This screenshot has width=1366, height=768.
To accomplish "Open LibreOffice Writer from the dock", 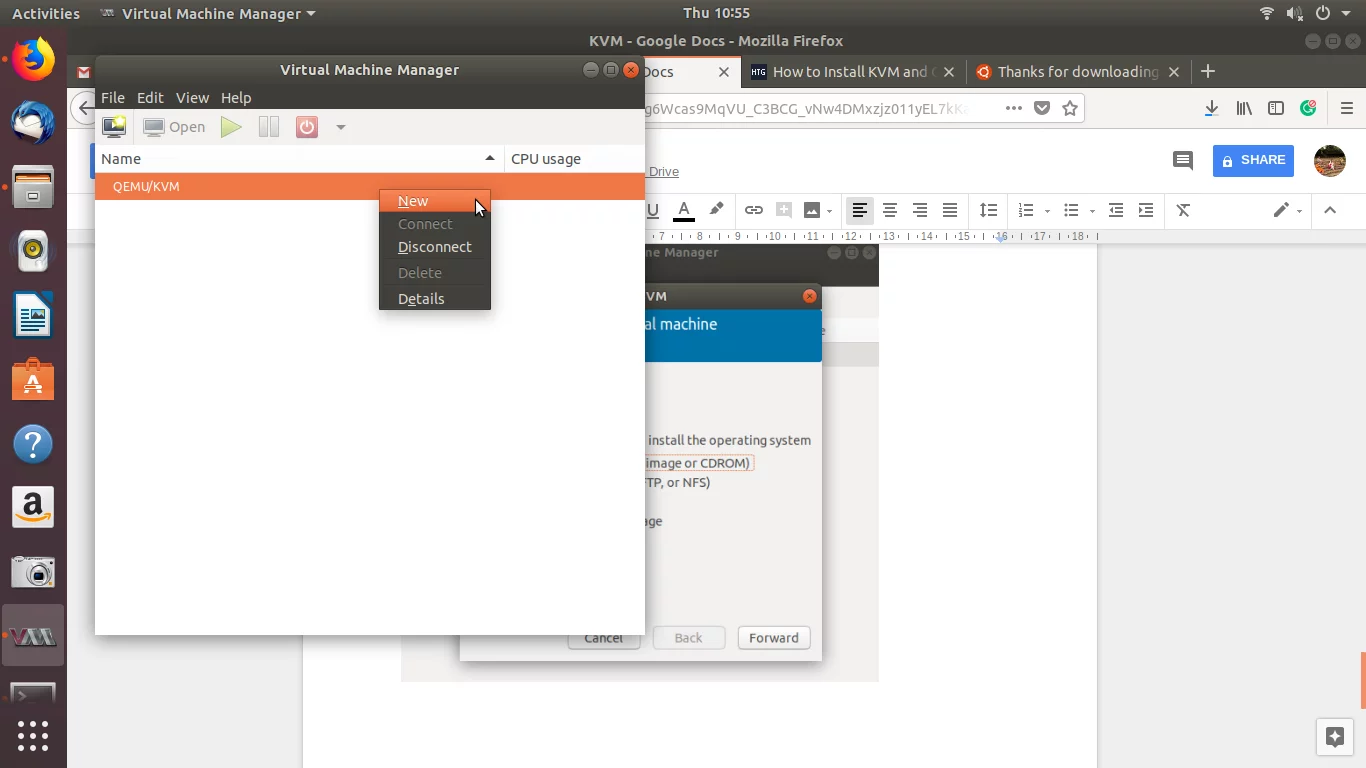I will click(x=33, y=317).
